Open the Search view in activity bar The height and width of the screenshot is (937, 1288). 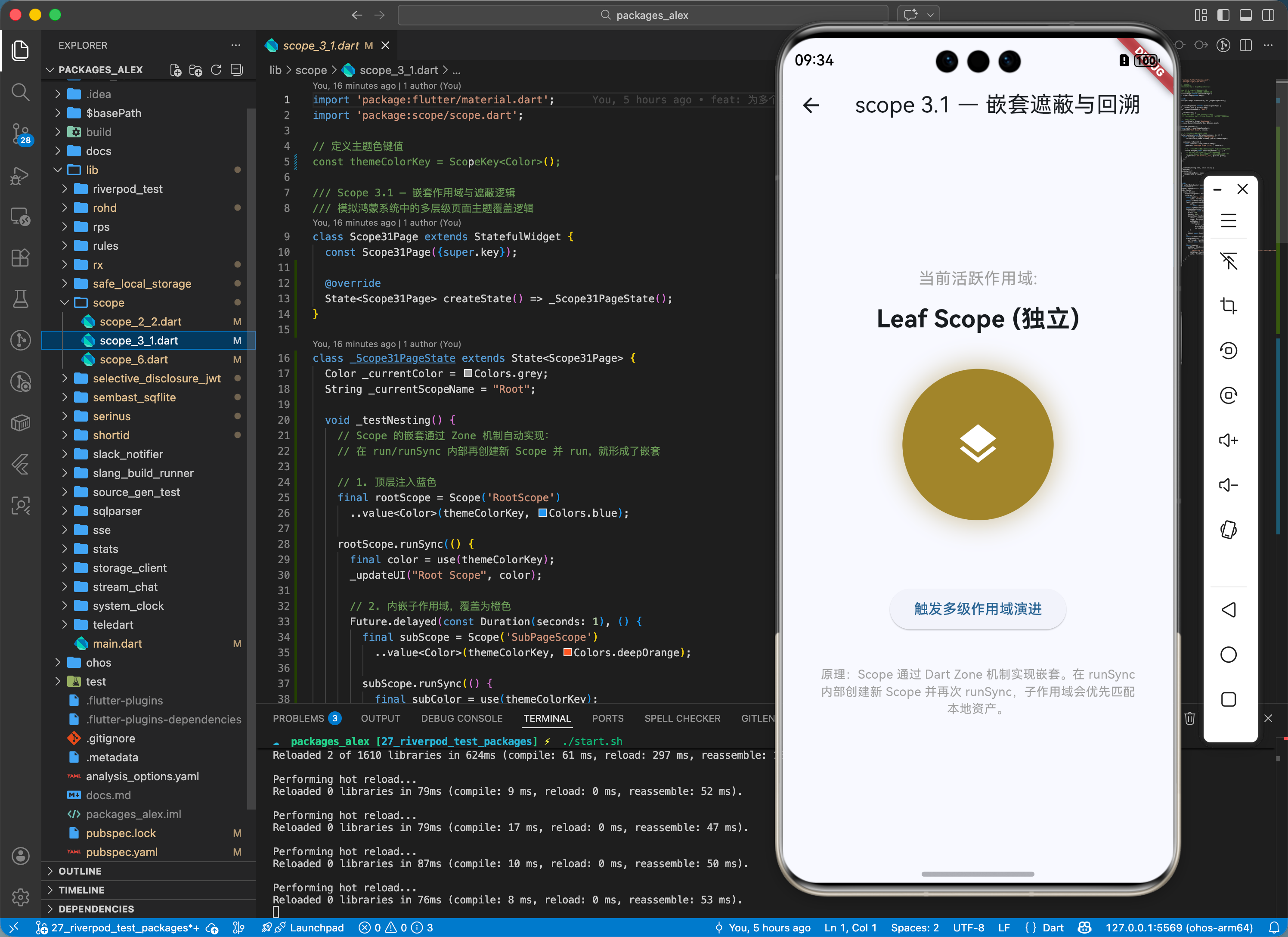20,91
